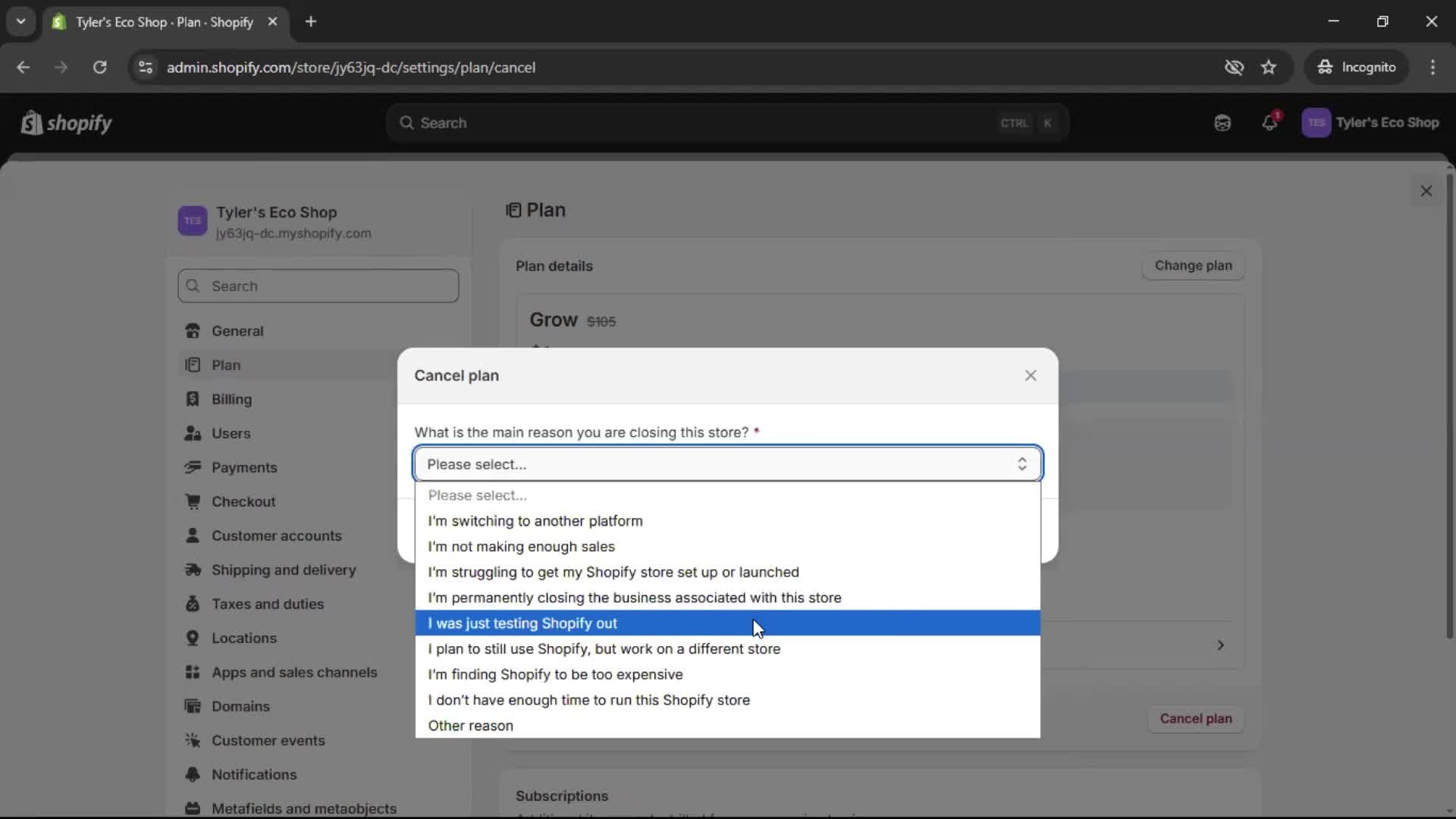The width and height of the screenshot is (1456, 819).
Task: Open the reason for closing store dropdown
Action: coord(727,464)
